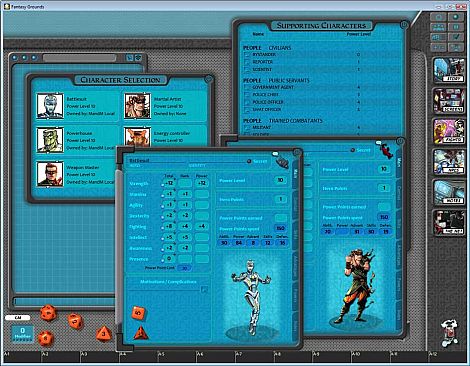Screen dimensions: 470x366
Task: Click the Modifier box showing 0
Action: point(23,333)
